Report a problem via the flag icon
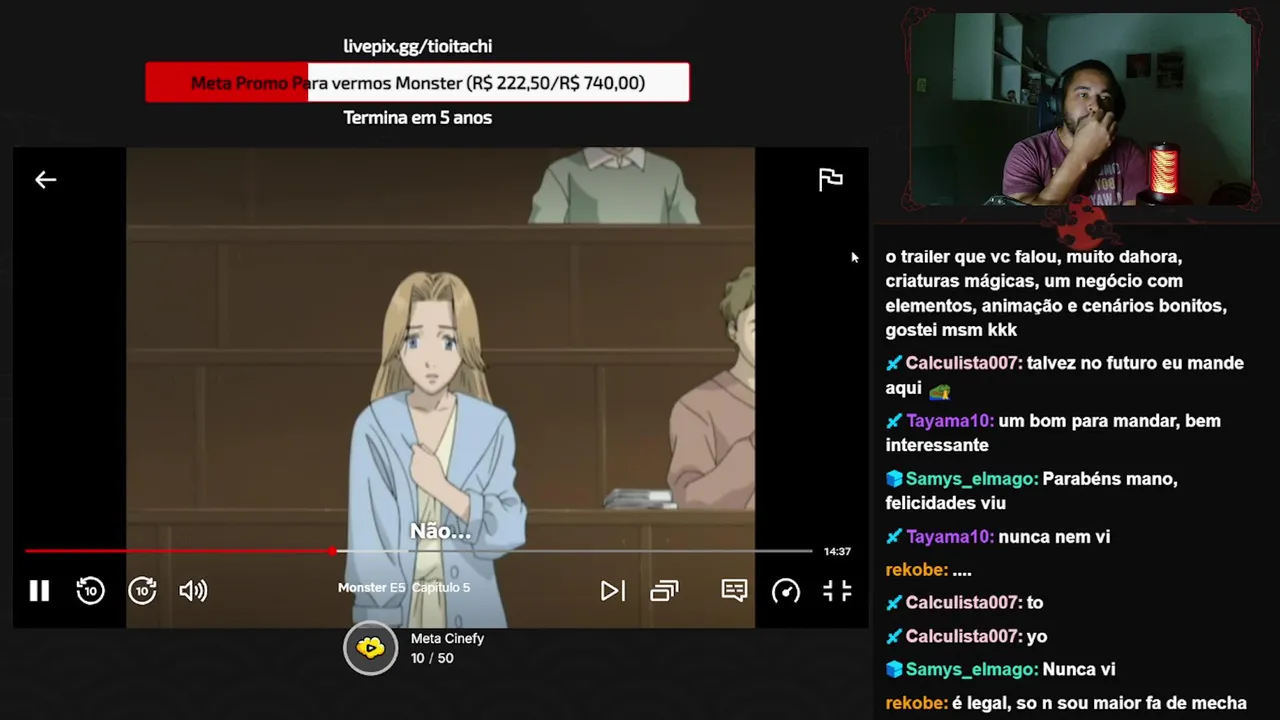This screenshot has height=720, width=1280. point(830,180)
